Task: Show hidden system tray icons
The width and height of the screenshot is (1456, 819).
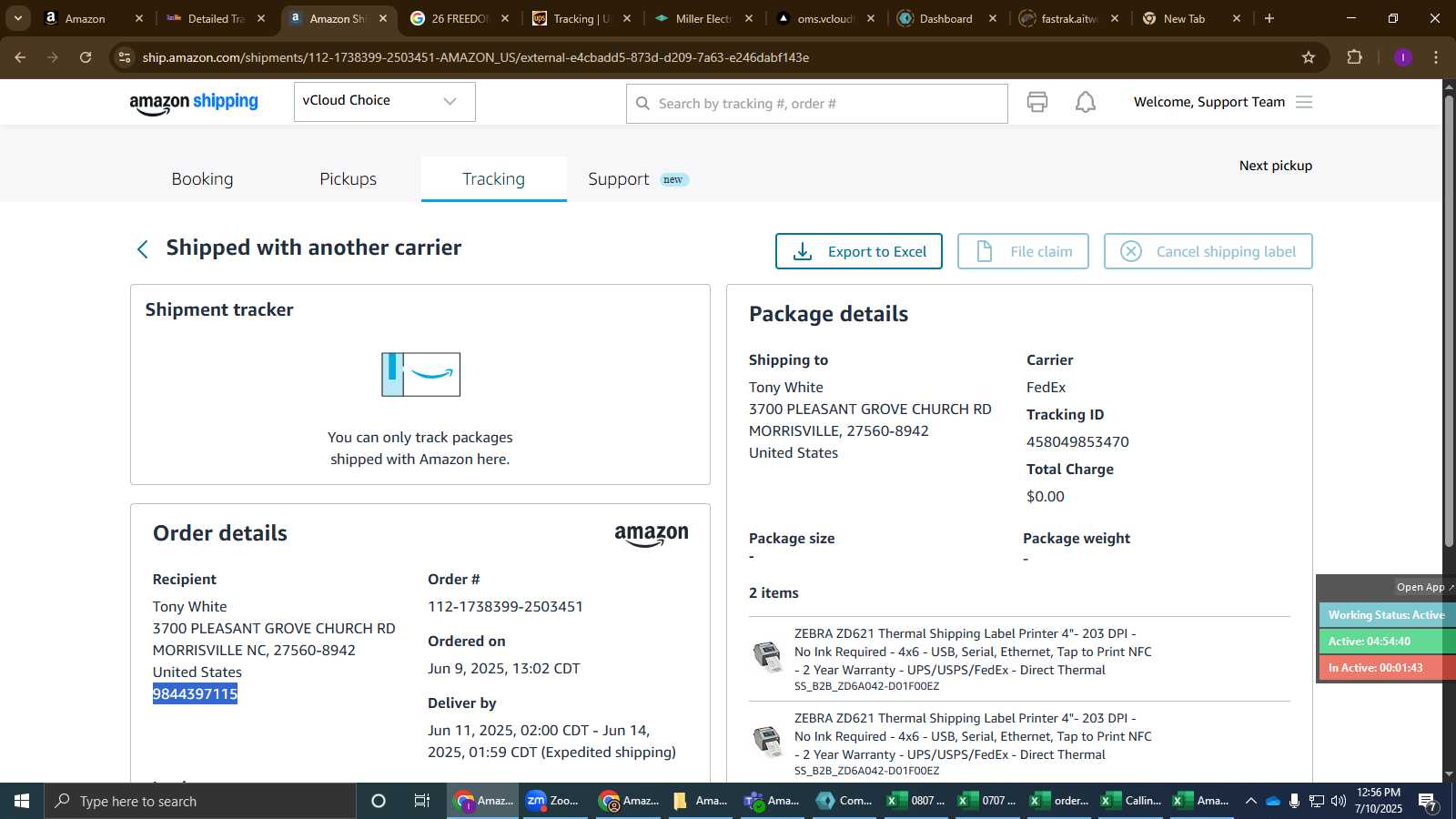Action: point(1250,801)
